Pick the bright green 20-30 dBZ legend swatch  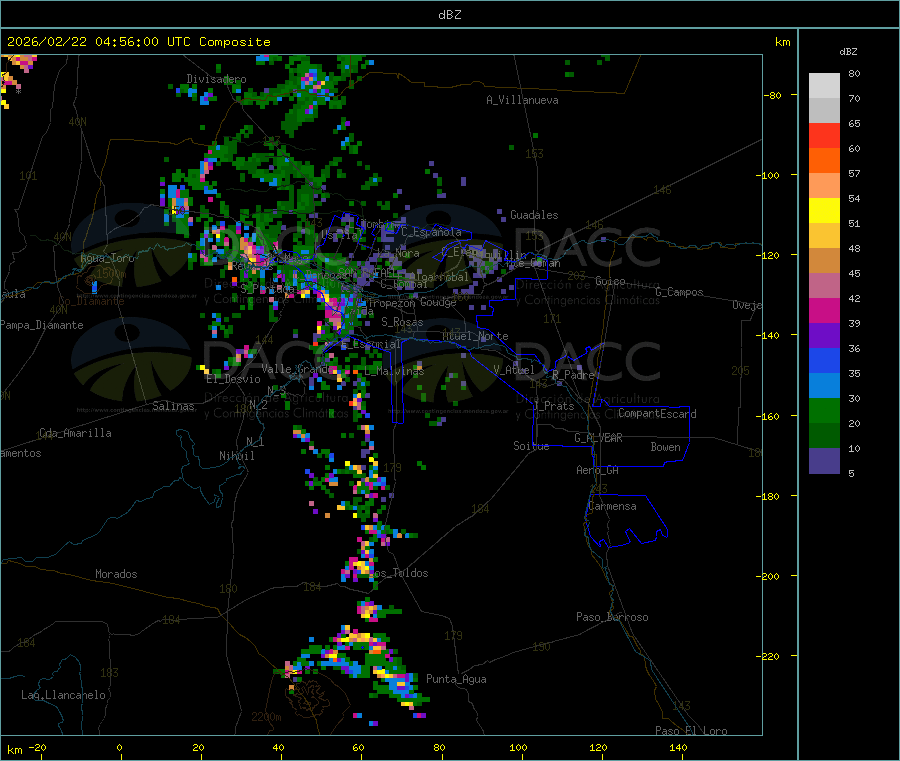coord(824,410)
